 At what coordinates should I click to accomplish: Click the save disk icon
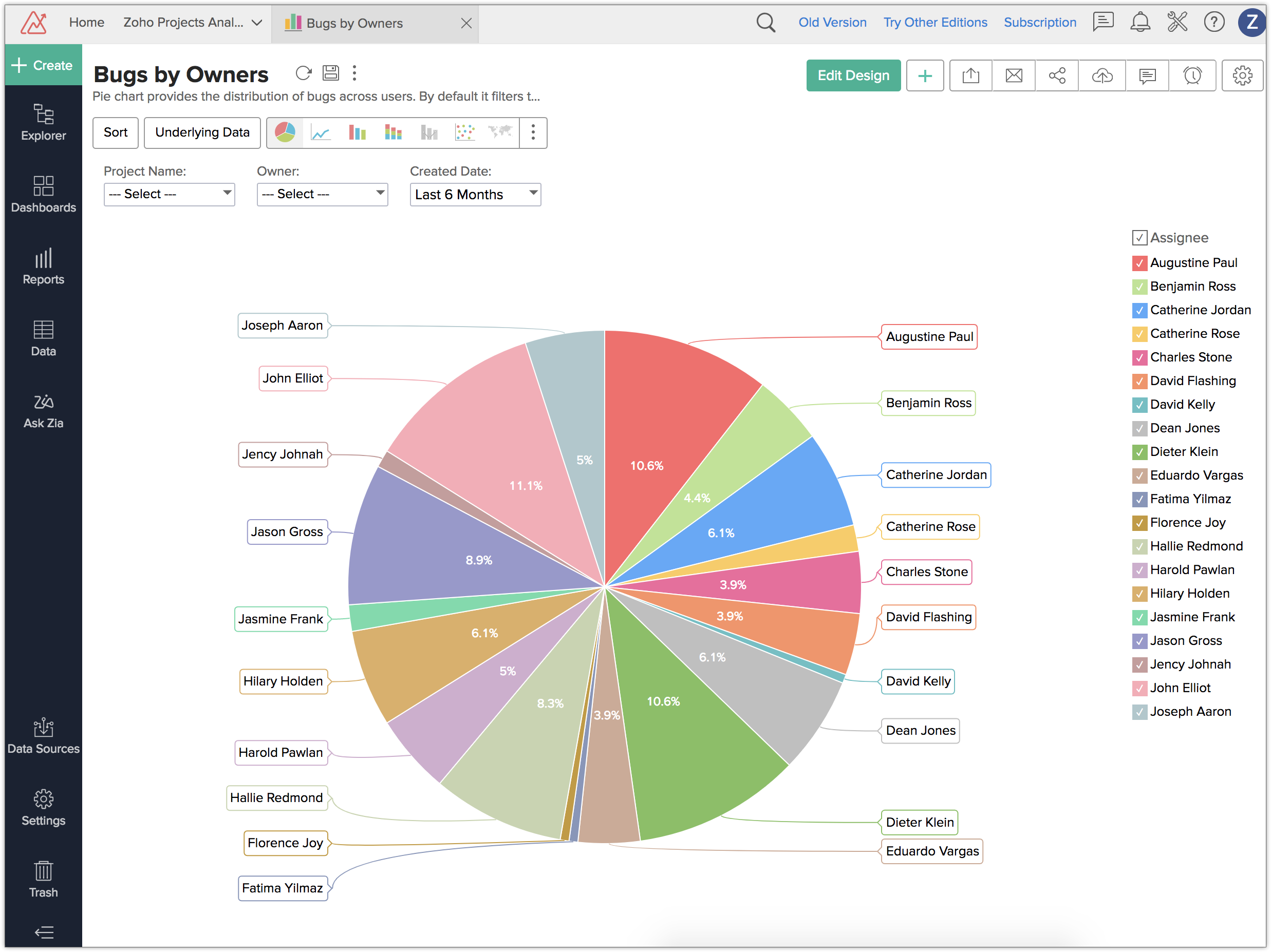coord(330,73)
